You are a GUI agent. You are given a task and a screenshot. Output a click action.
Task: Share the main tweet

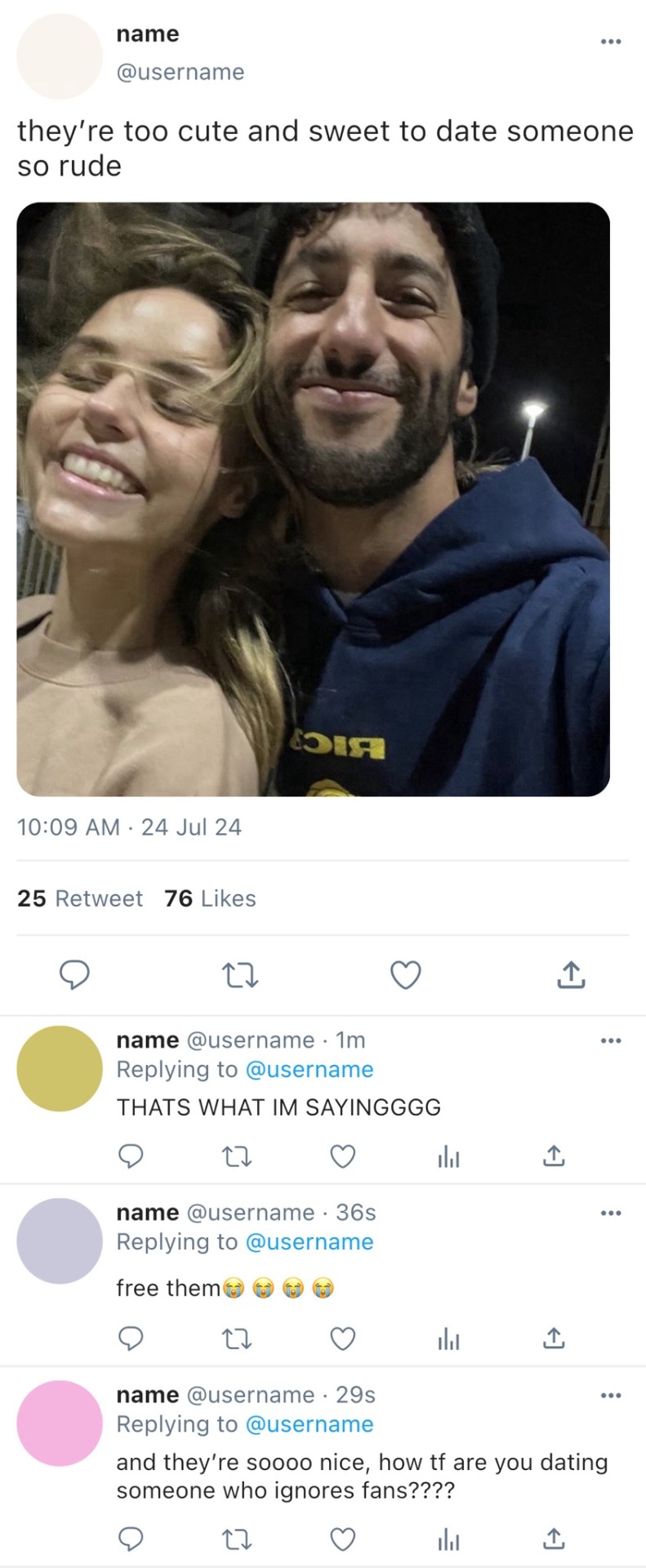coord(571,975)
